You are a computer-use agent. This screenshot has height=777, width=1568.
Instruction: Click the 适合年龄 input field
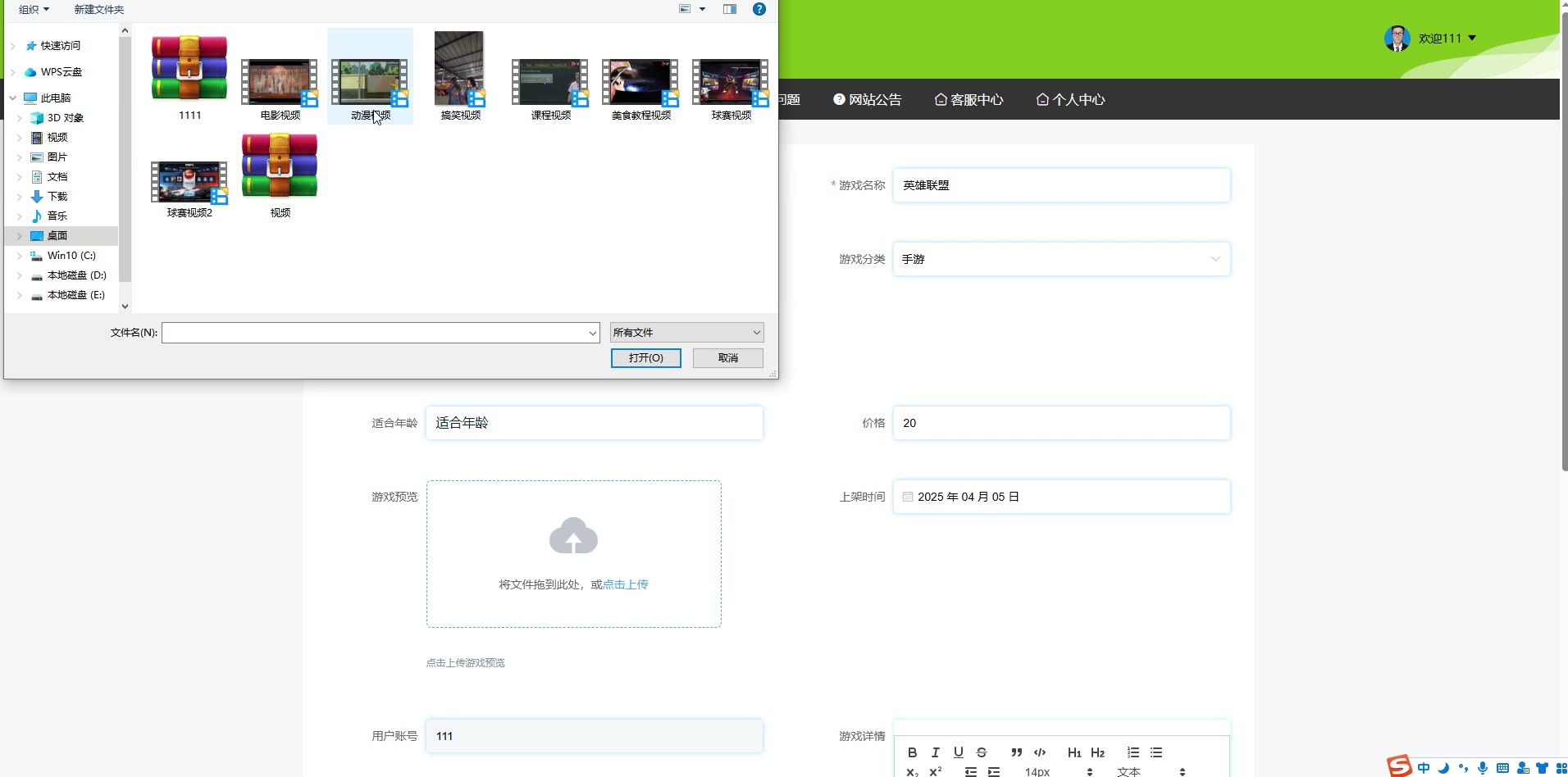pyautogui.click(x=595, y=423)
